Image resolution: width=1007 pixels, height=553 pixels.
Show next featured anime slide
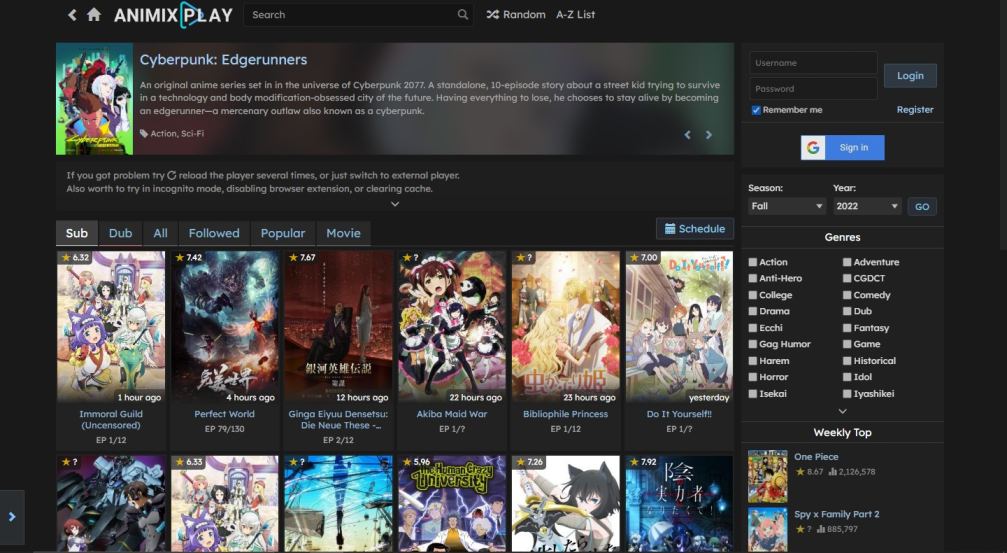[709, 135]
